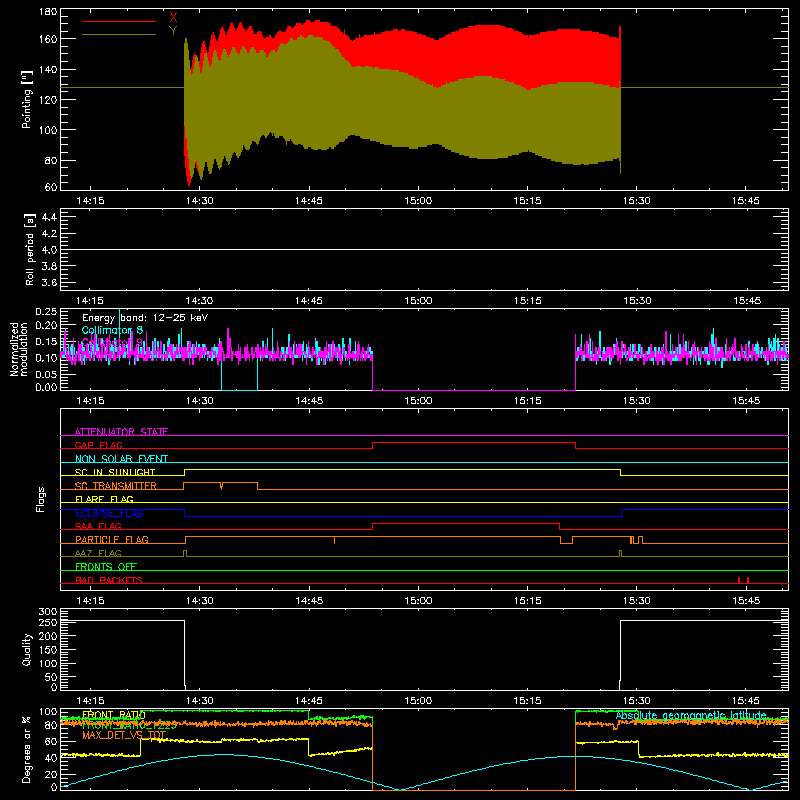
Task: Click the red X legend line
Action: 119,21
